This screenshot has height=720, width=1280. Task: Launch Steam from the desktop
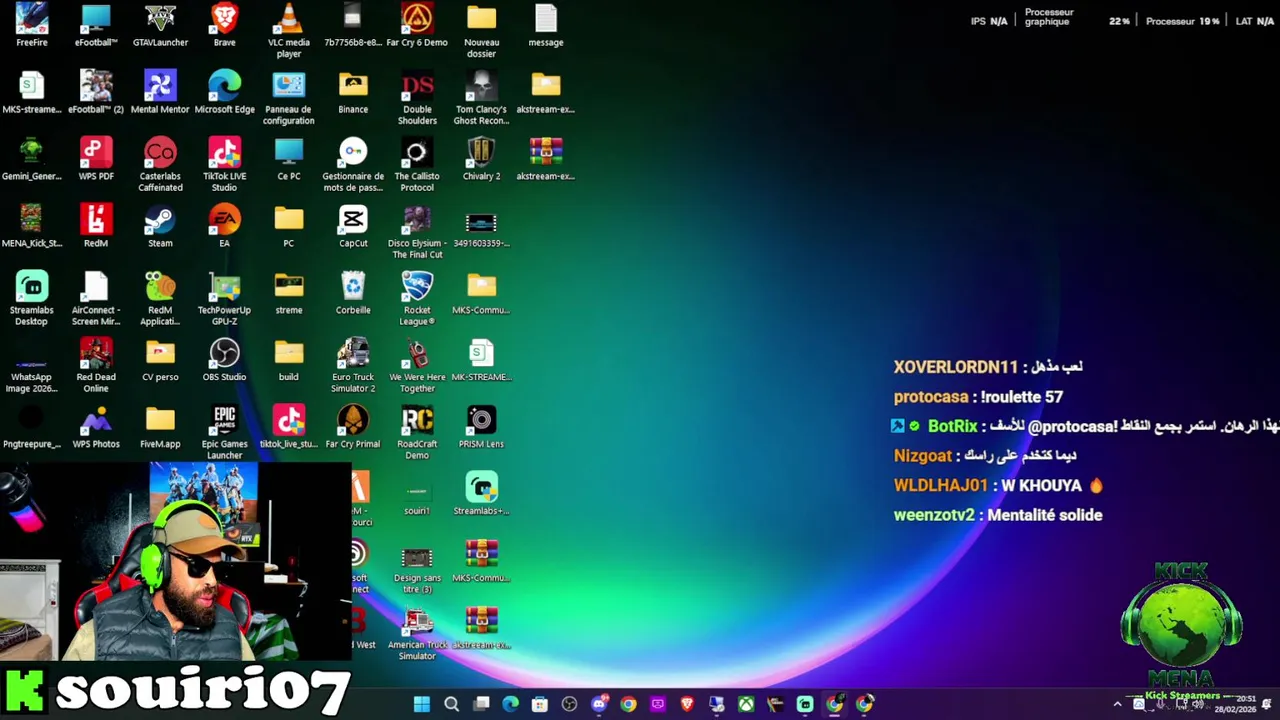pyautogui.click(x=160, y=226)
